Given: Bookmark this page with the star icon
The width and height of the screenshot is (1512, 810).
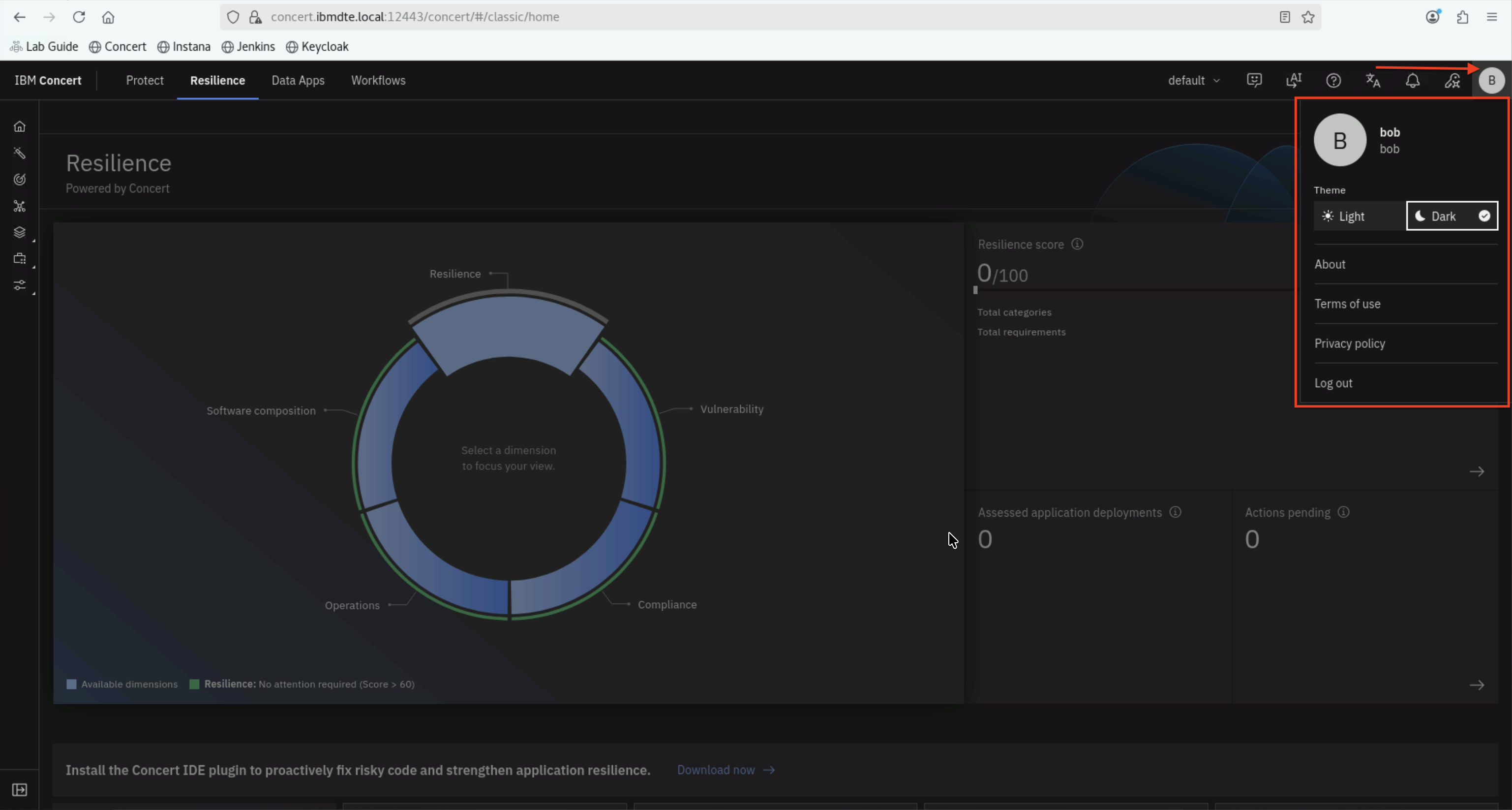Looking at the screenshot, I should (x=1308, y=17).
